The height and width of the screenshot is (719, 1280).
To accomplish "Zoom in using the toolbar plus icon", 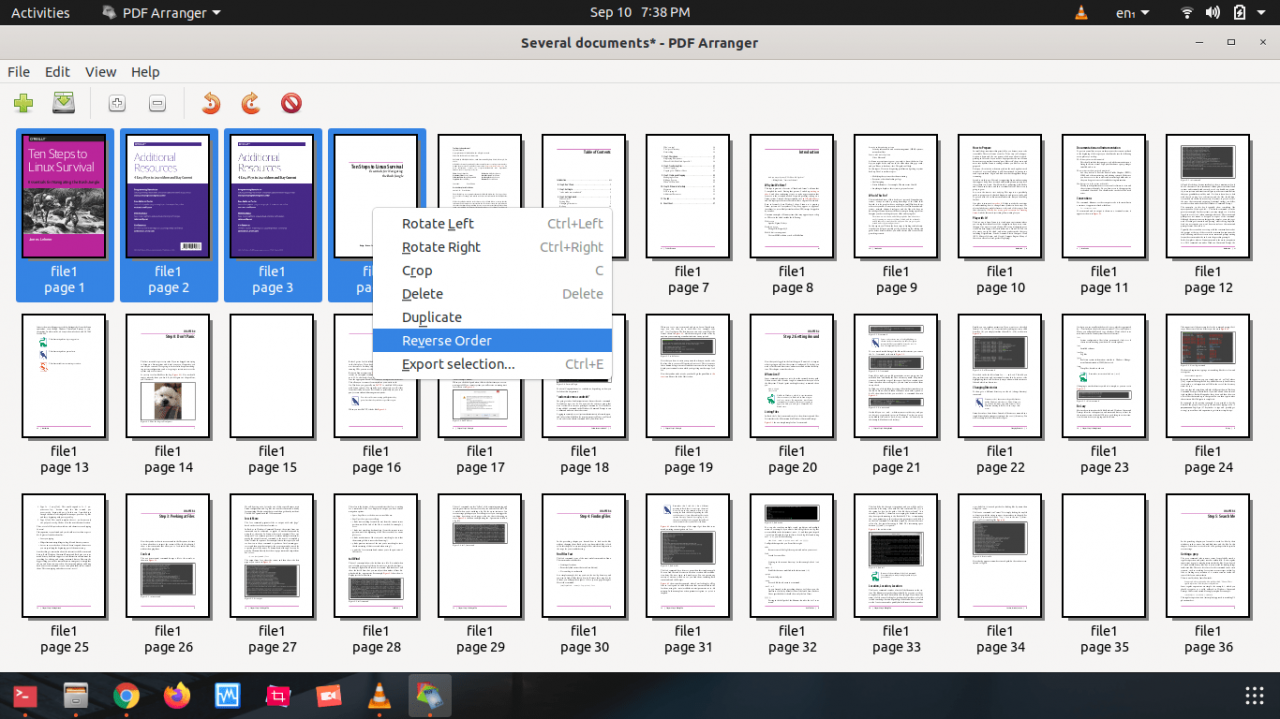I will coord(117,102).
